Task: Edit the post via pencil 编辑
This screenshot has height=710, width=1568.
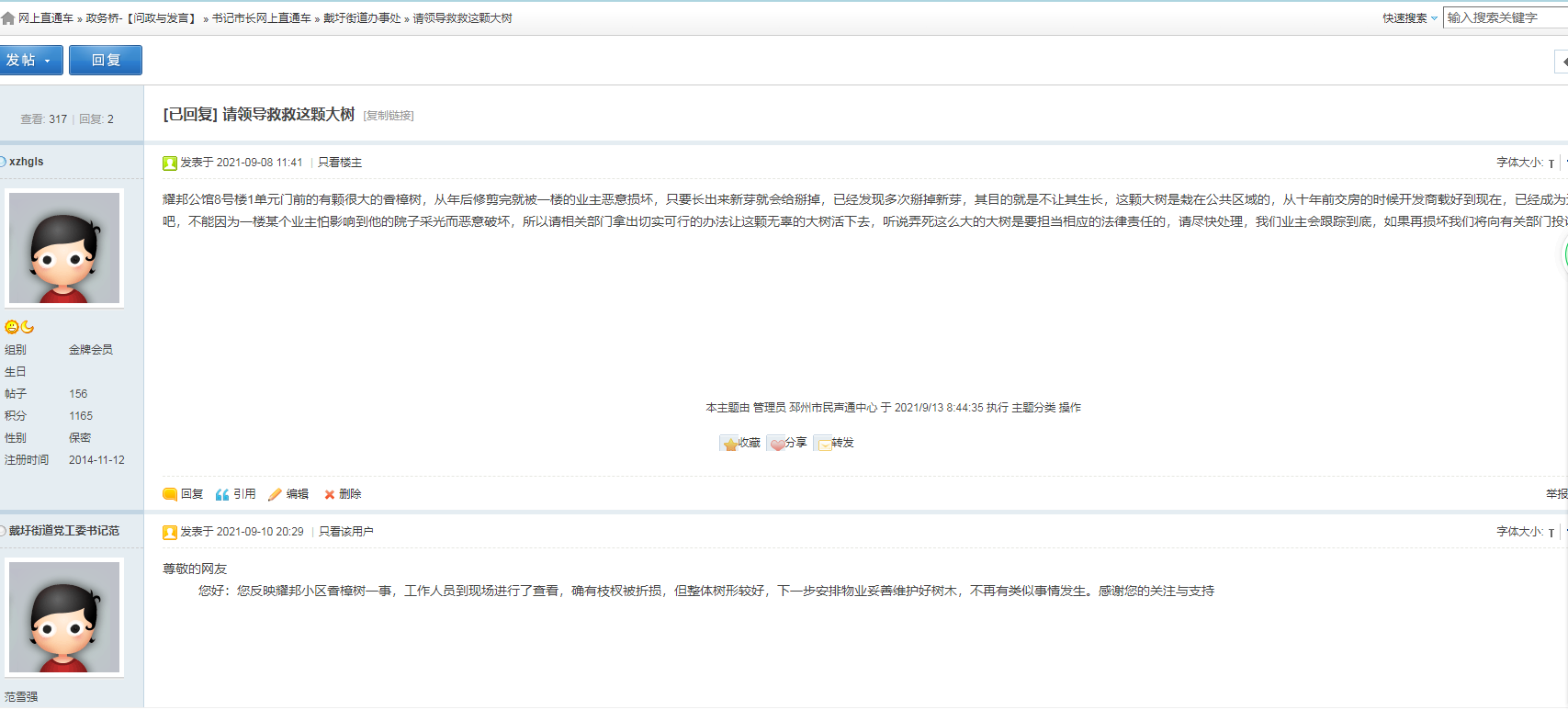Action: (275, 494)
